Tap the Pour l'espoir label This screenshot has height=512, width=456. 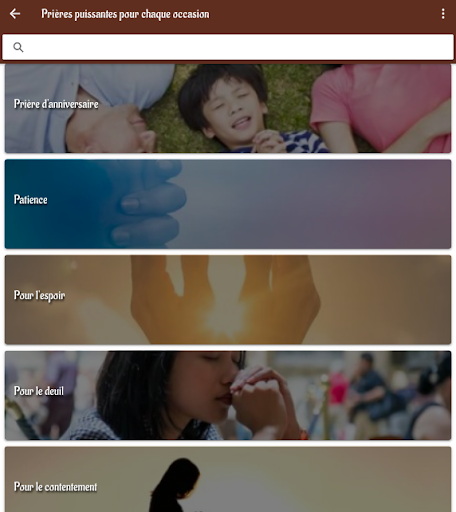pyautogui.click(x=39, y=295)
